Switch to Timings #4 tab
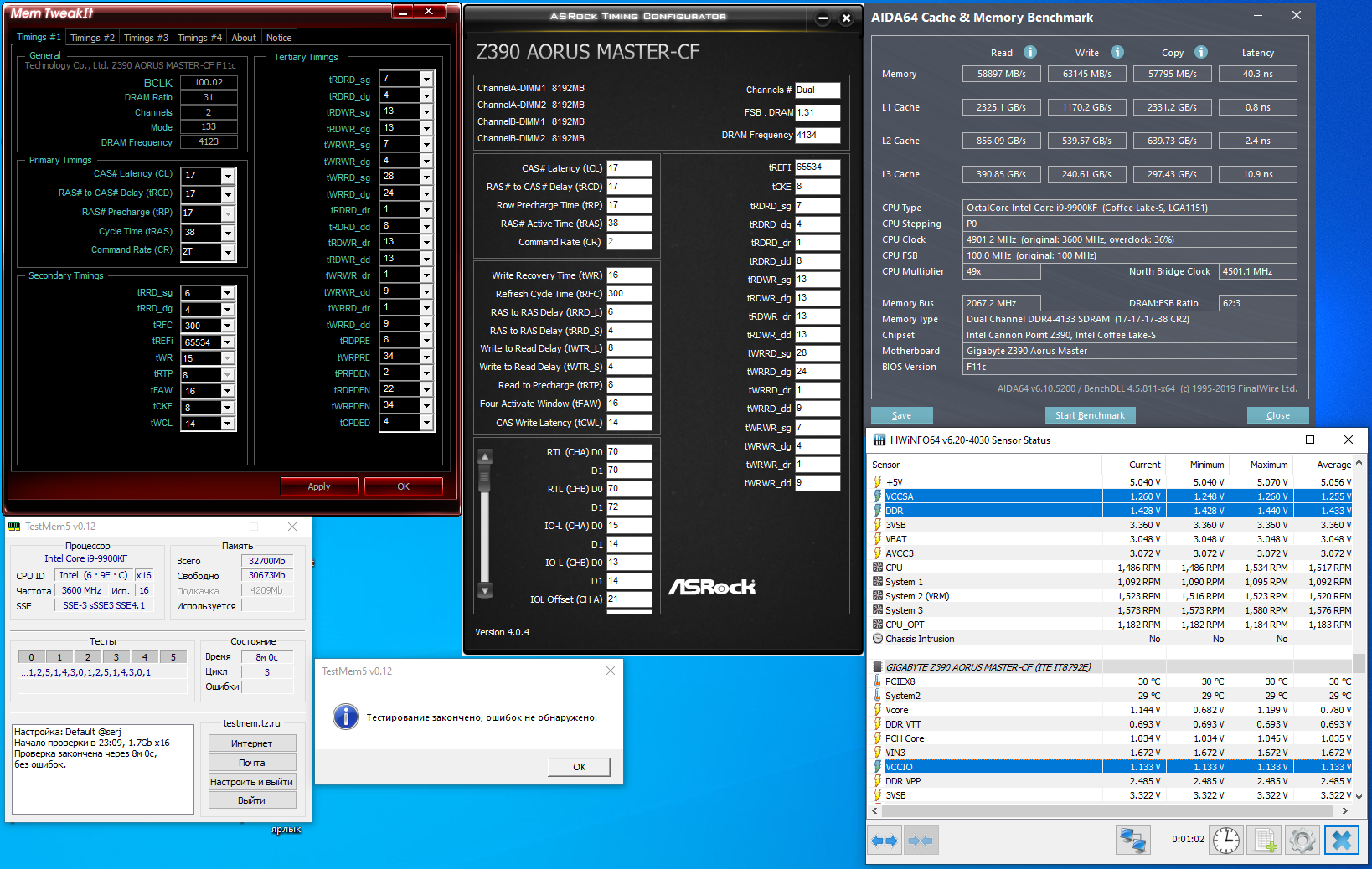 199,38
